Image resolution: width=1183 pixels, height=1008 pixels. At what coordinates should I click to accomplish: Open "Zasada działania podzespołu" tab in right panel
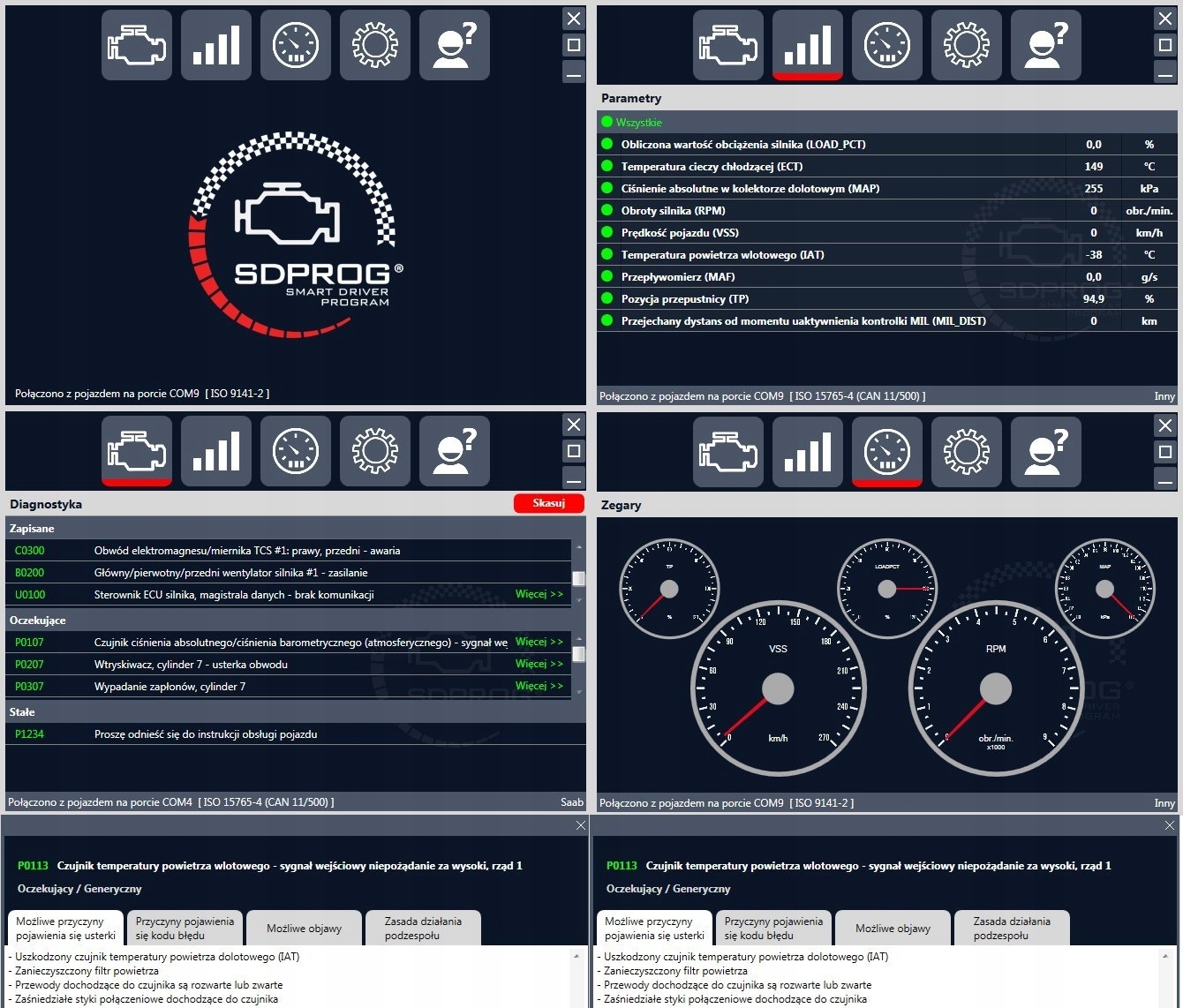click(1012, 929)
